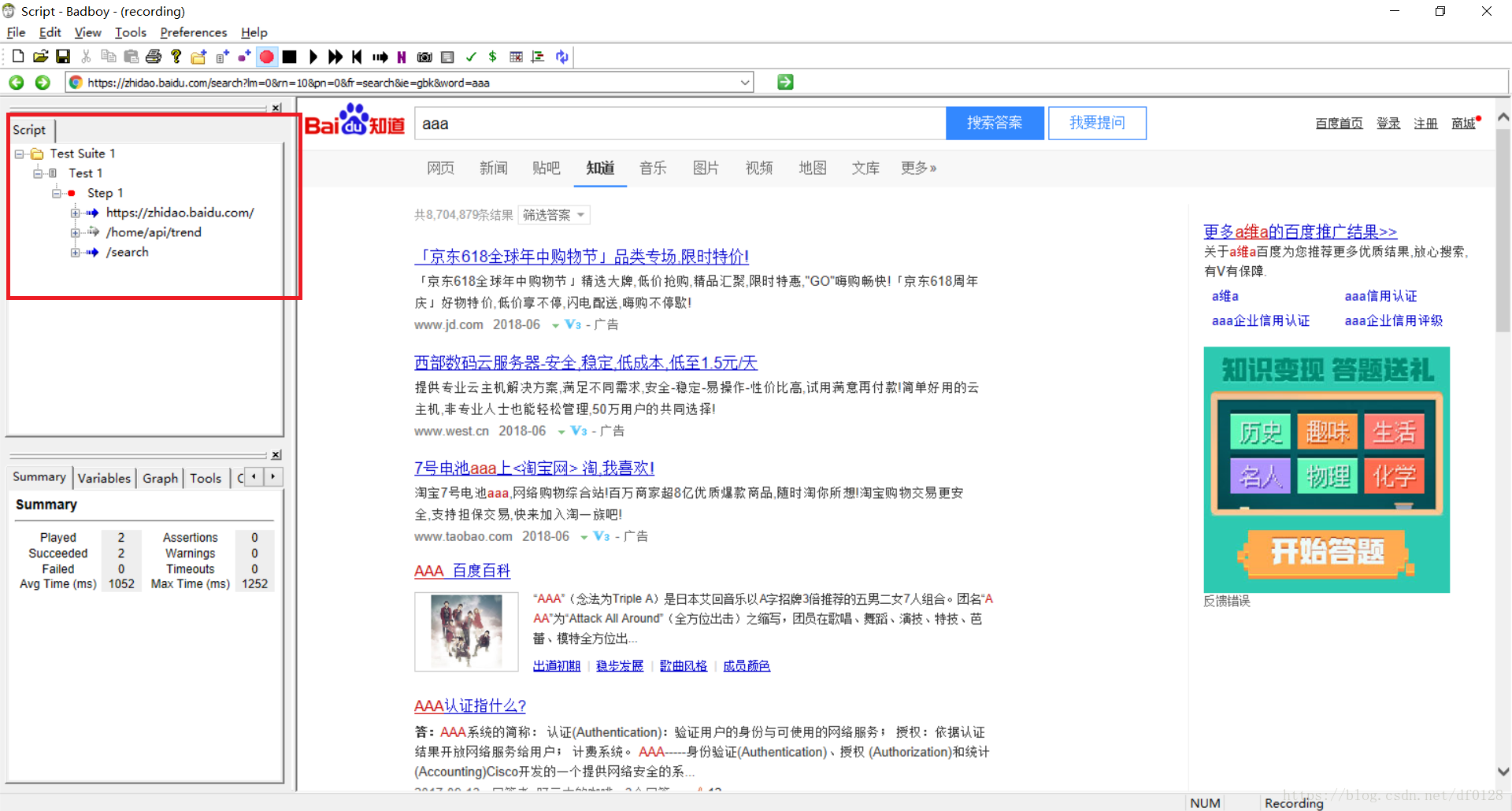Toggle the purple N mode icon
The width and height of the screenshot is (1512, 811).
(402, 57)
